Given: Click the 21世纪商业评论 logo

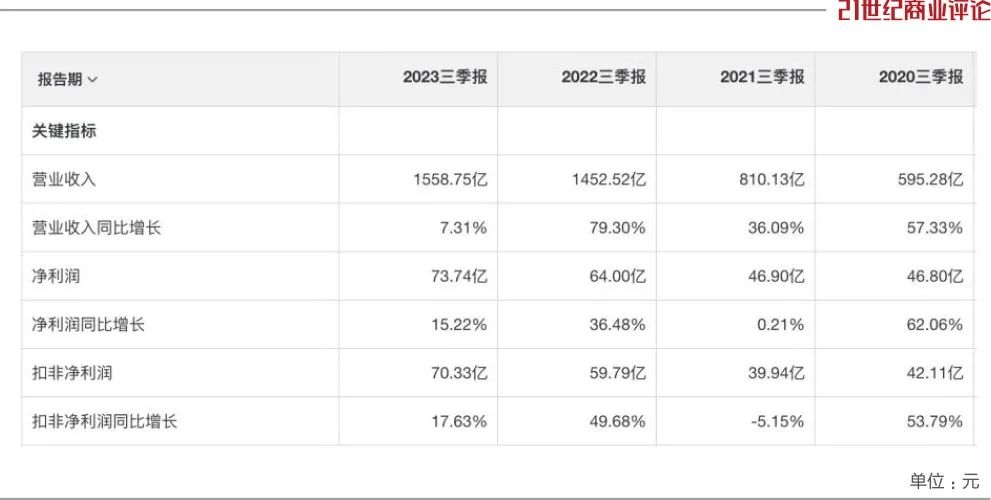Looking at the screenshot, I should 913,10.
